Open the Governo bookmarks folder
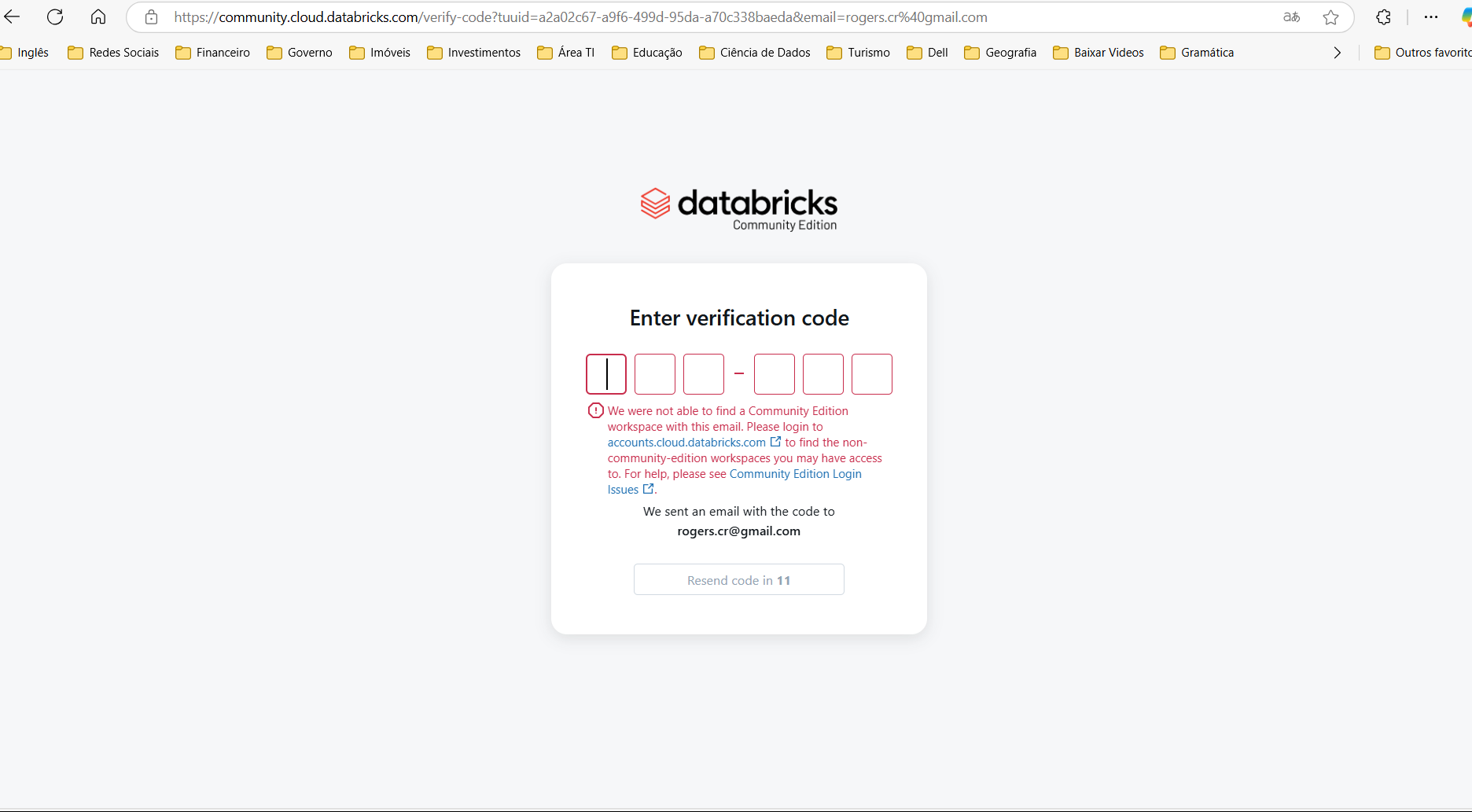The width and height of the screenshot is (1472, 812). click(x=300, y=53)
